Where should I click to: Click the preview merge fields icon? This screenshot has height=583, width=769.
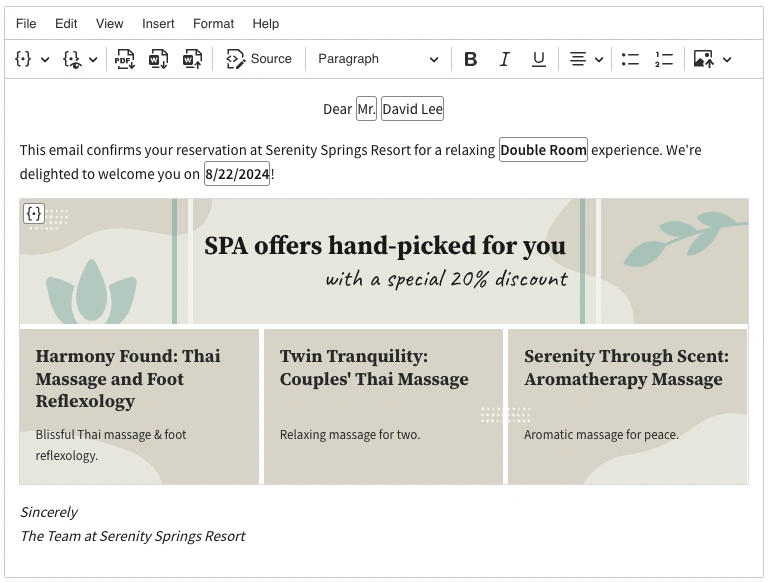[72, 59]
